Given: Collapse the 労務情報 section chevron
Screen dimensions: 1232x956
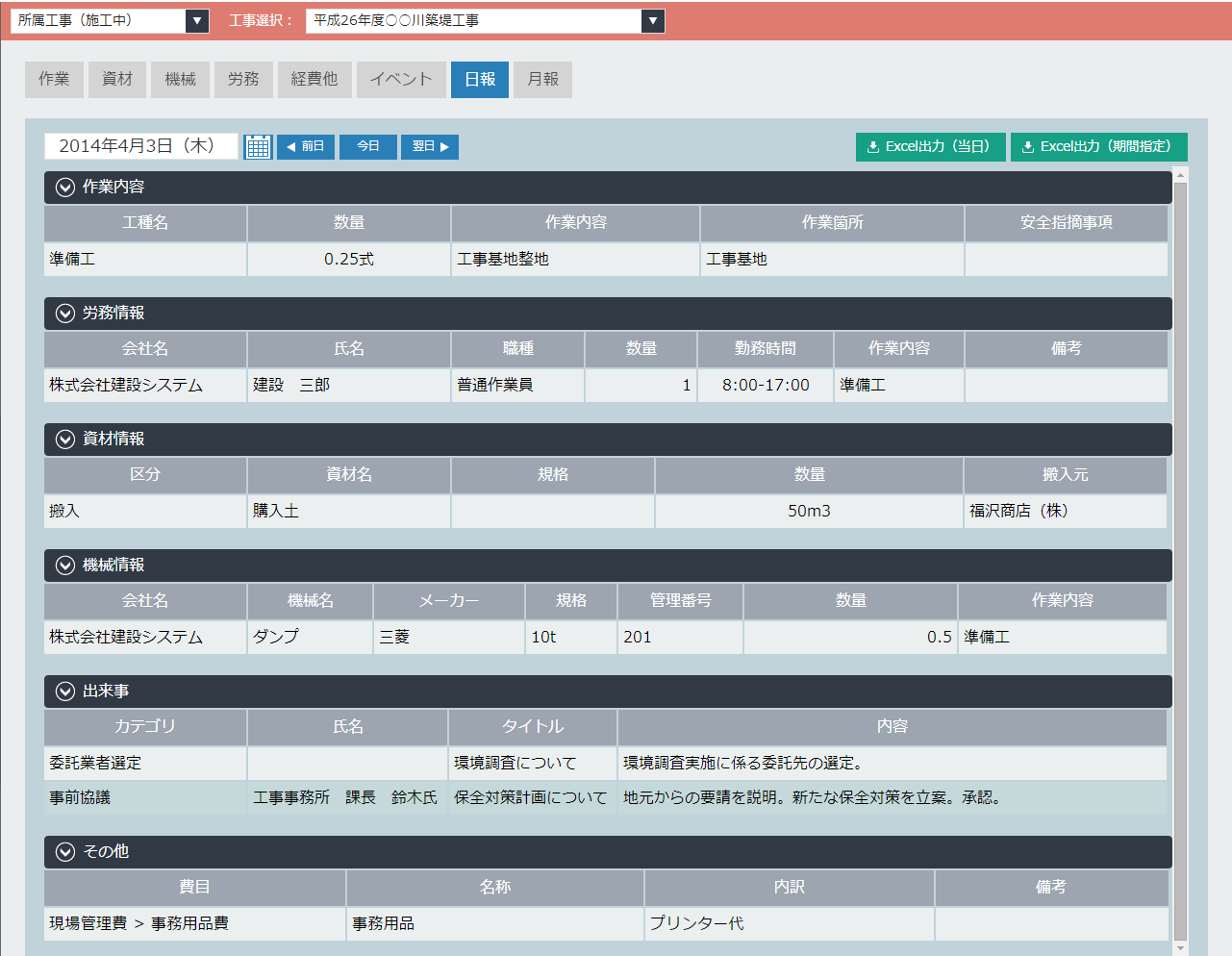Looking at the screenshot, I should [65, 314].
